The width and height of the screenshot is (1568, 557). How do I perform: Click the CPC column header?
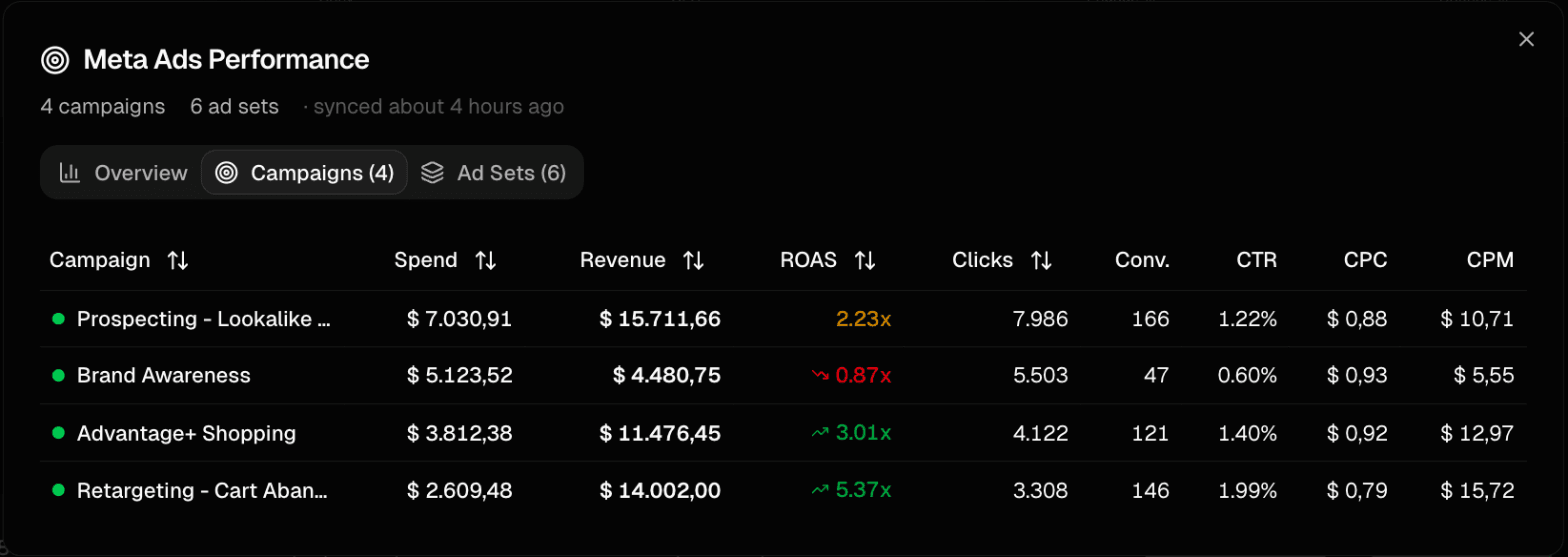tap(1366, 260)
